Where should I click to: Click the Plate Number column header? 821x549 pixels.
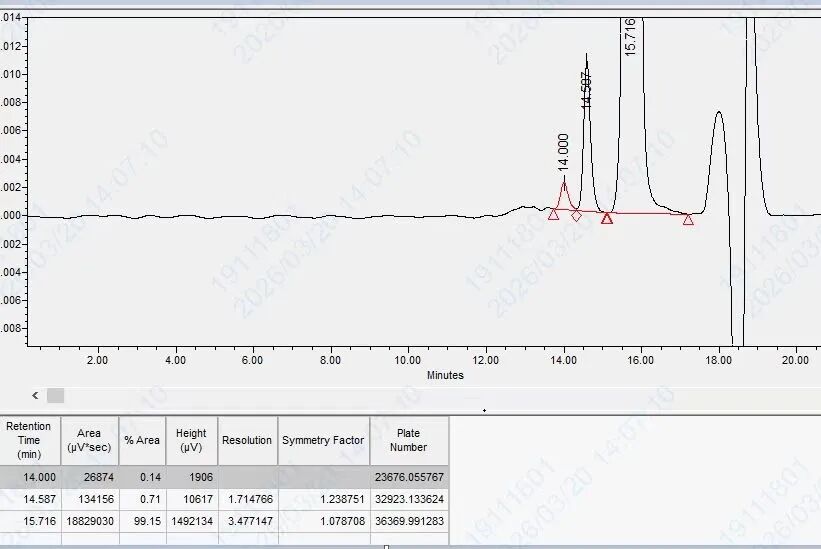click(409, 440)
